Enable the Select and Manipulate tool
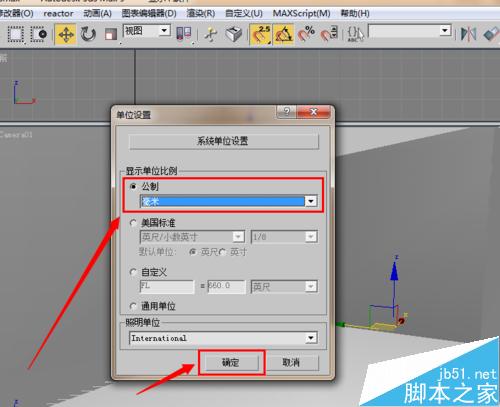This screenshot has width=500, height=407. click(211, 34)
